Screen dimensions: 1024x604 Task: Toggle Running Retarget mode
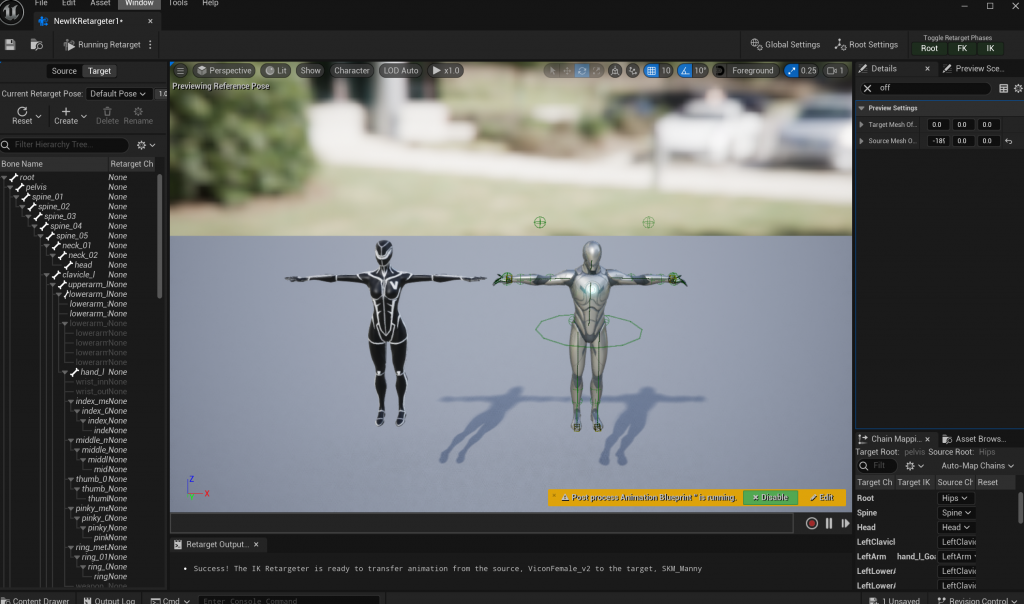click(x=102, y=44)
